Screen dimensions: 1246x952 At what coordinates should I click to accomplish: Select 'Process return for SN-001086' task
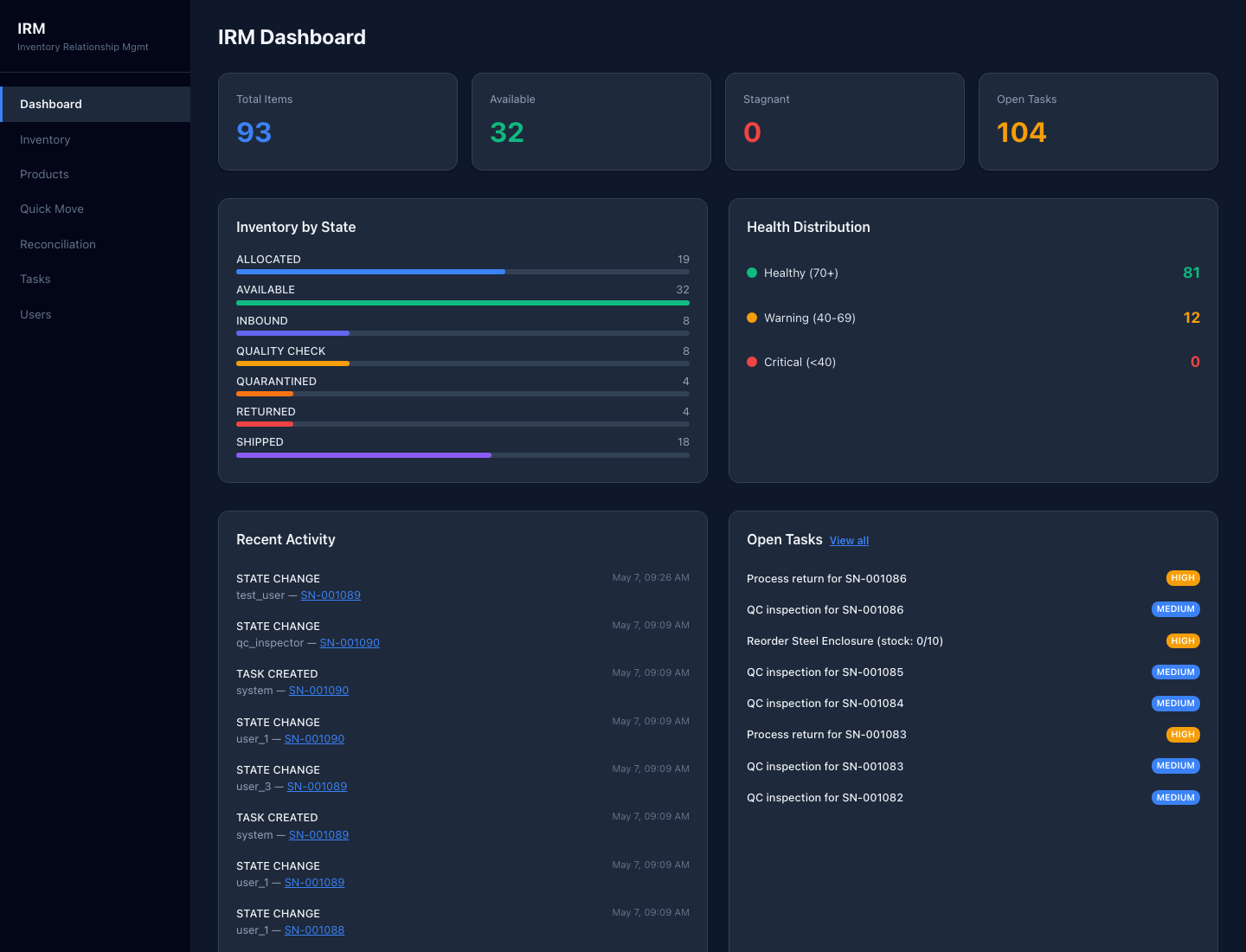click(x=826, y=579)
